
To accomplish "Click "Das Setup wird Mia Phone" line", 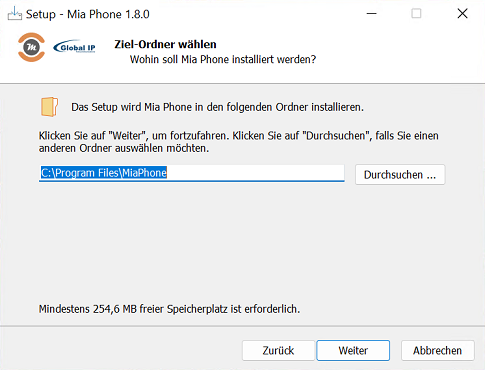I will click(217, 107).
